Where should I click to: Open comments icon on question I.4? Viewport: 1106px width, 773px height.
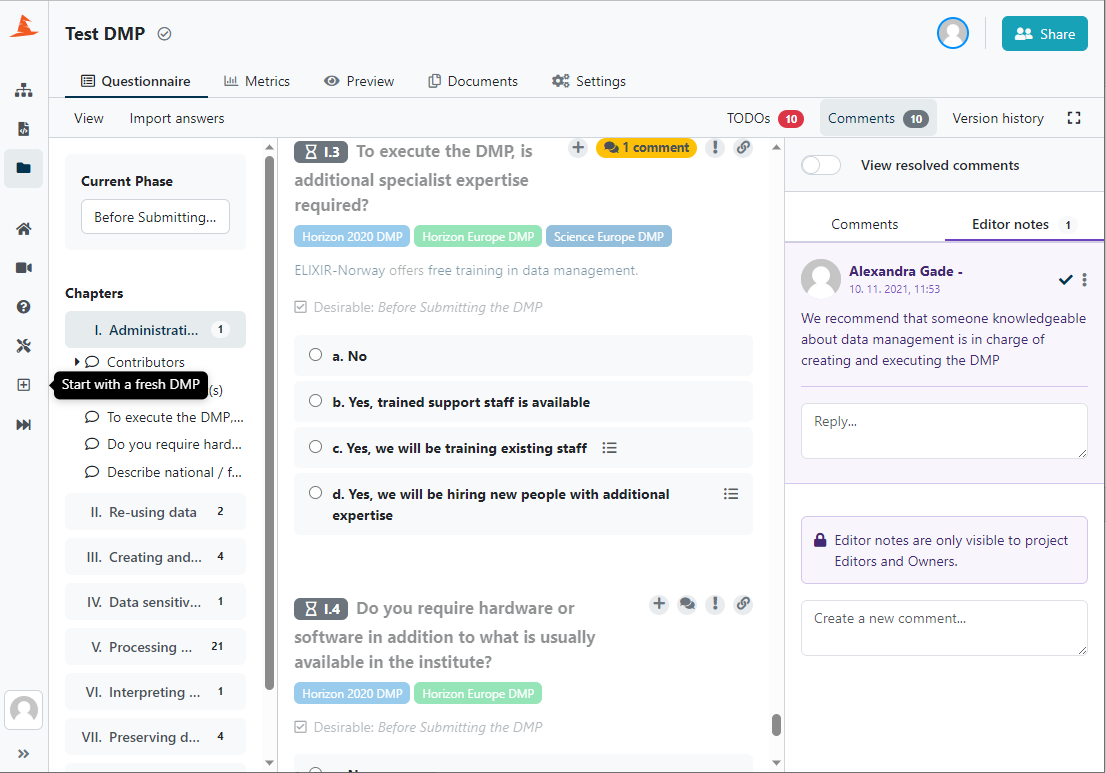687,604
